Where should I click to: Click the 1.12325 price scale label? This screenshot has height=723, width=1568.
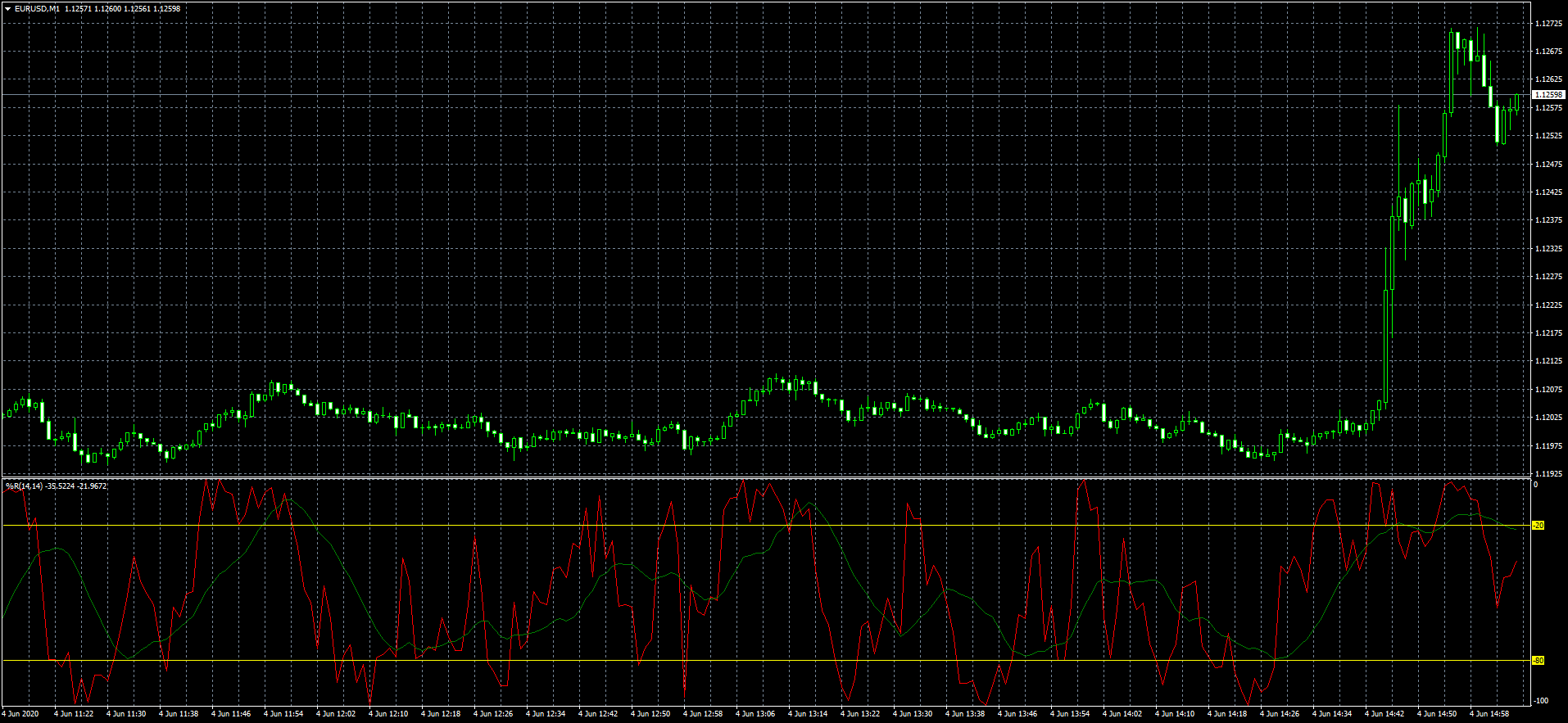(1548, 249)
